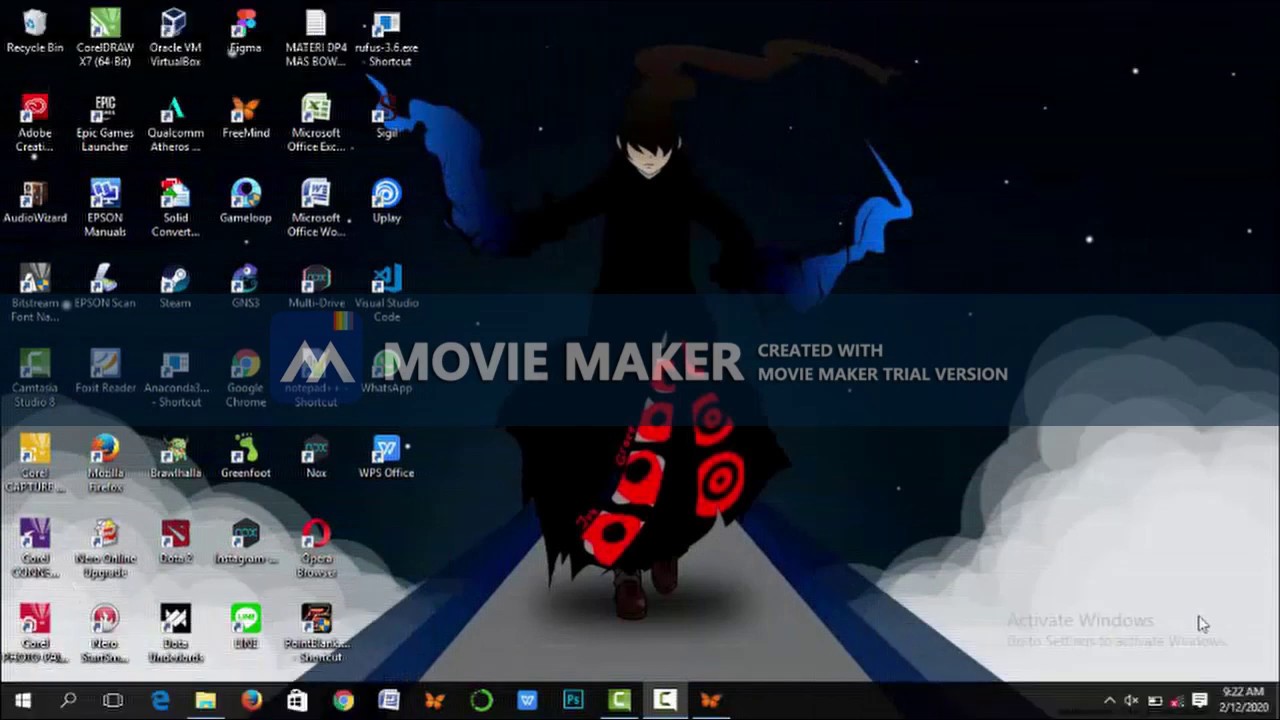Open WPS Writer taskbar icon
The width and height of the screenshot is (1280, 720).
click(x=527, y=701)
